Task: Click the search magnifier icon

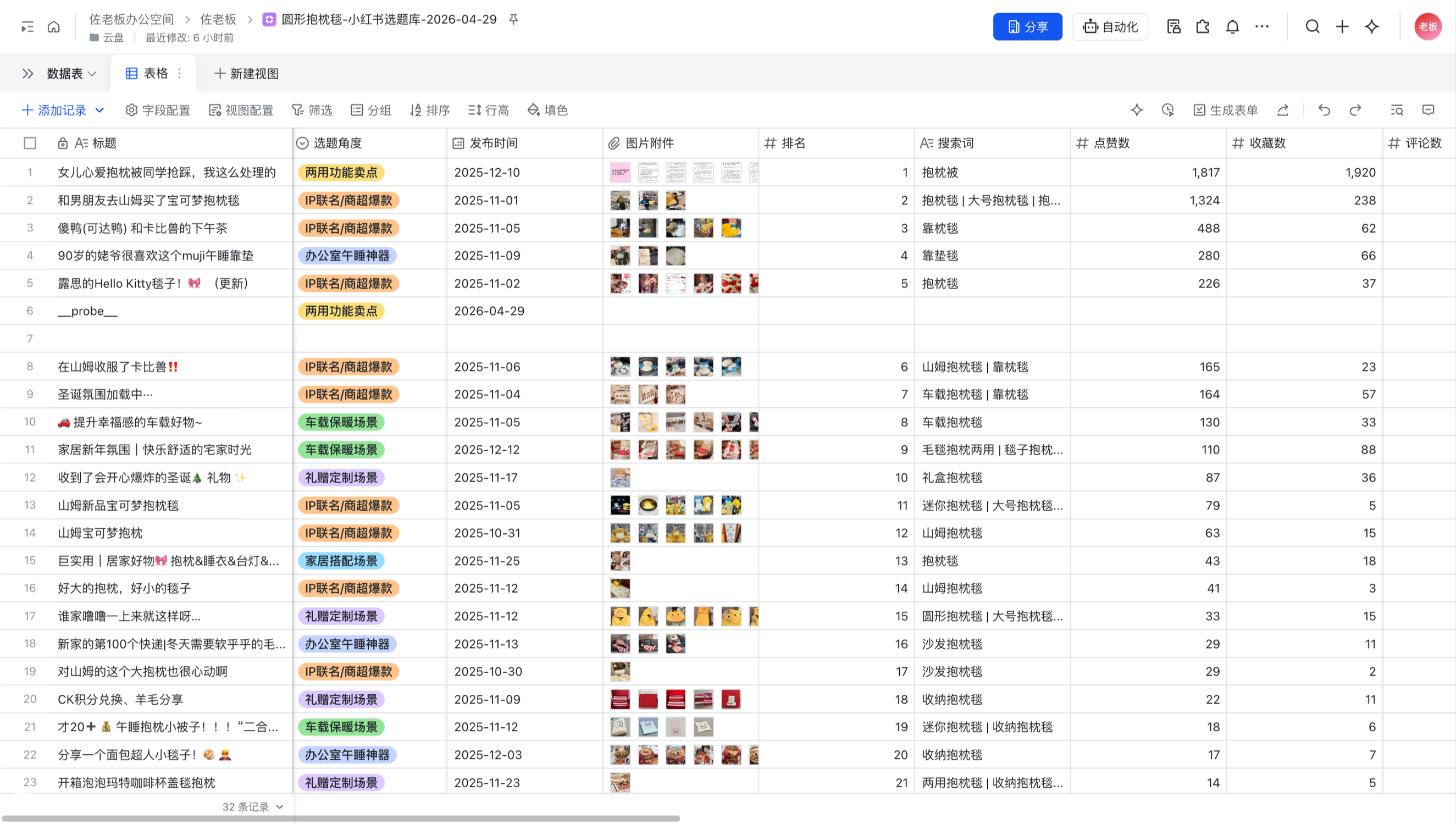Action: click(1312, 26)
